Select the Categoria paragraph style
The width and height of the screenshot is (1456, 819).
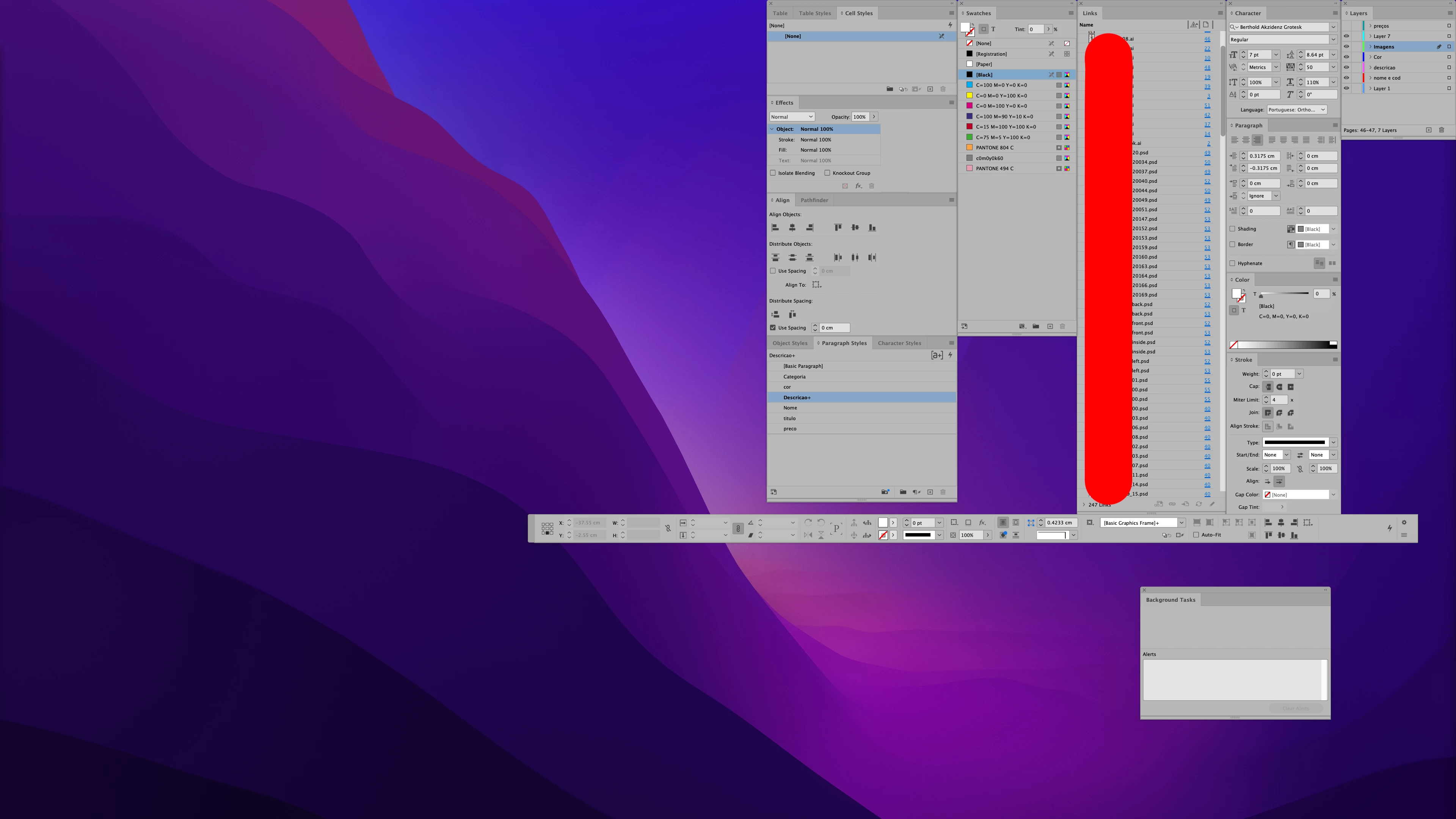tap(794, 377)
